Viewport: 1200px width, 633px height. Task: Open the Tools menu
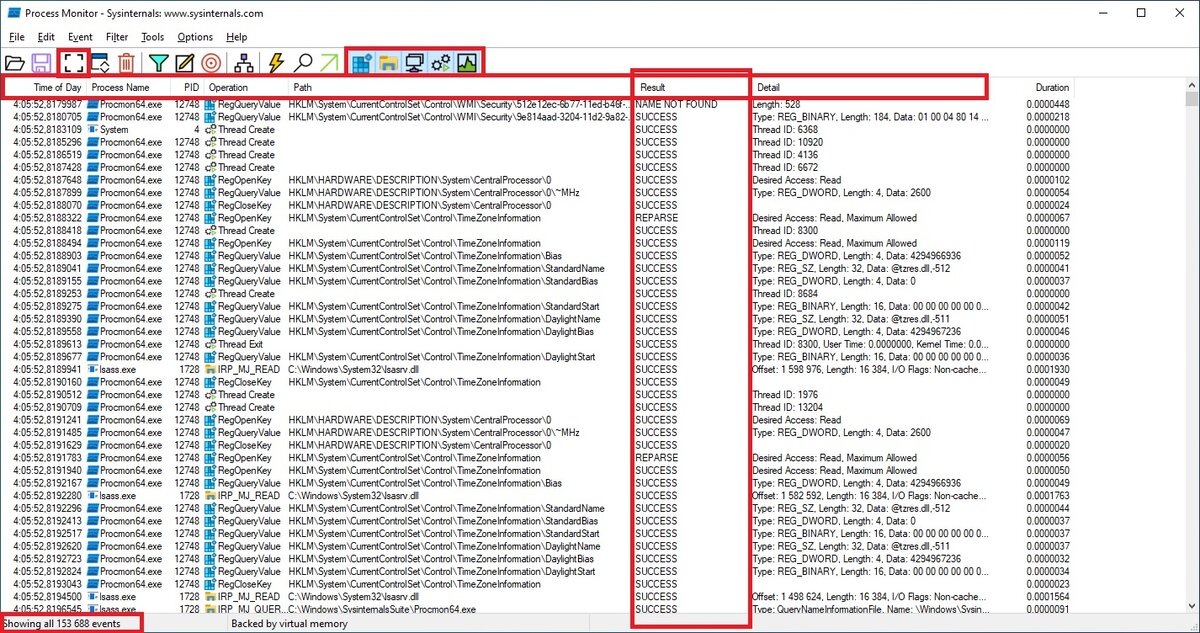(x=153, y=37)
